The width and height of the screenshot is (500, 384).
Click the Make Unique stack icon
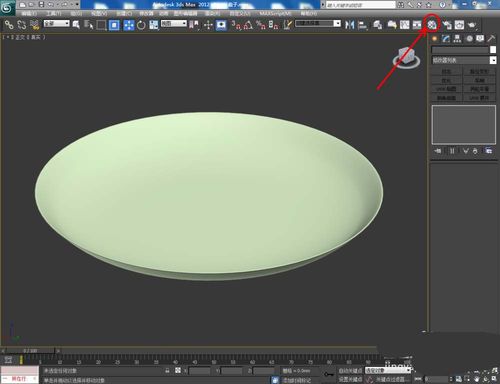(466, 151)
